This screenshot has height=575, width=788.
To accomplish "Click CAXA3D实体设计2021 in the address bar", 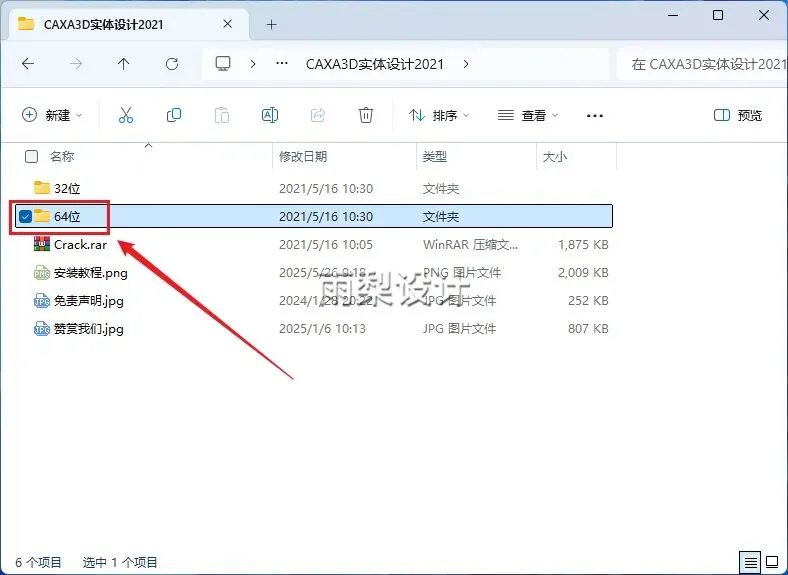I will click(x=375, y=64).
